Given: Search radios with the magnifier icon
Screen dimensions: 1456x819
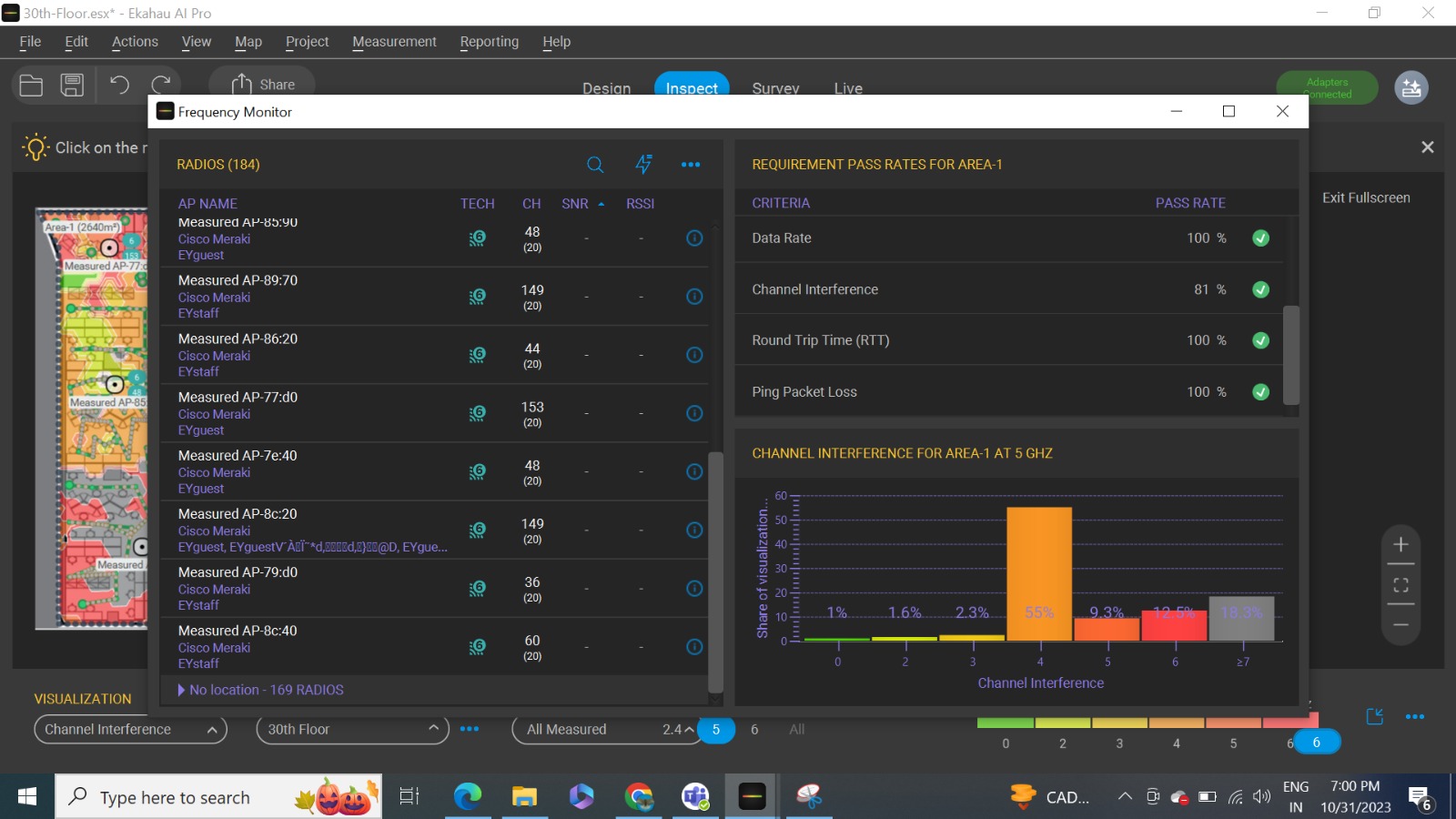Looking at the screenshot, I should click(x=595, y=165).
